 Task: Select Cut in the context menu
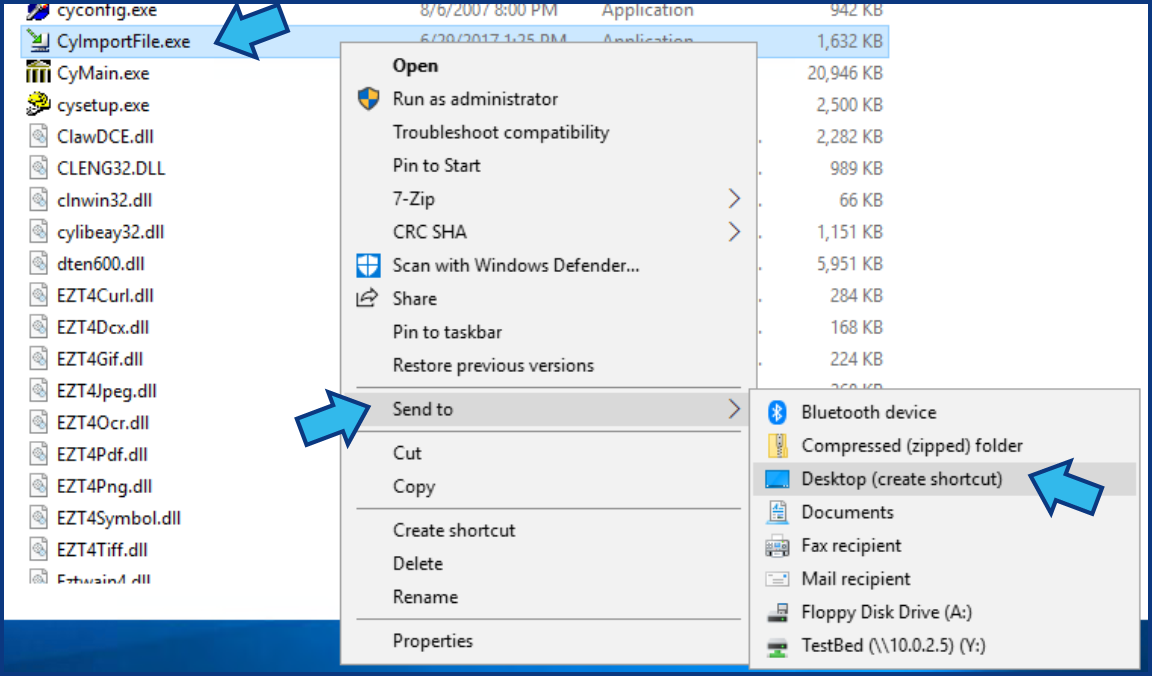[407, 453]
